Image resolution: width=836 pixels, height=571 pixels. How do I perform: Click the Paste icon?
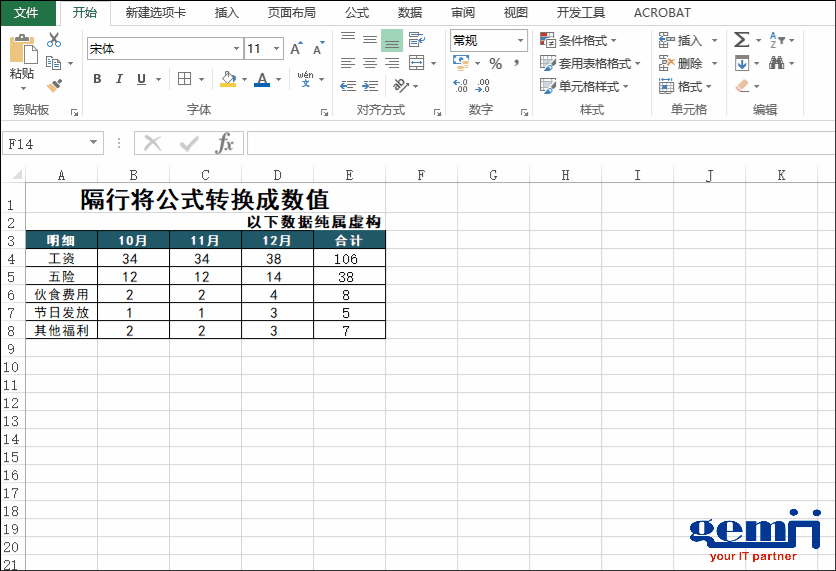click(x=23, y=50)
